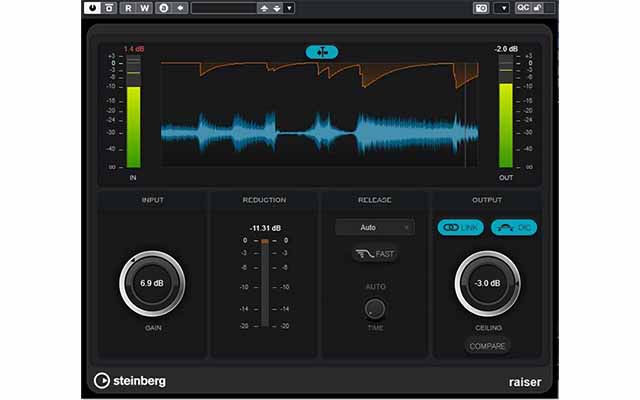
Task: Click the -3.0 dB ceiling value
Action: 487,283
